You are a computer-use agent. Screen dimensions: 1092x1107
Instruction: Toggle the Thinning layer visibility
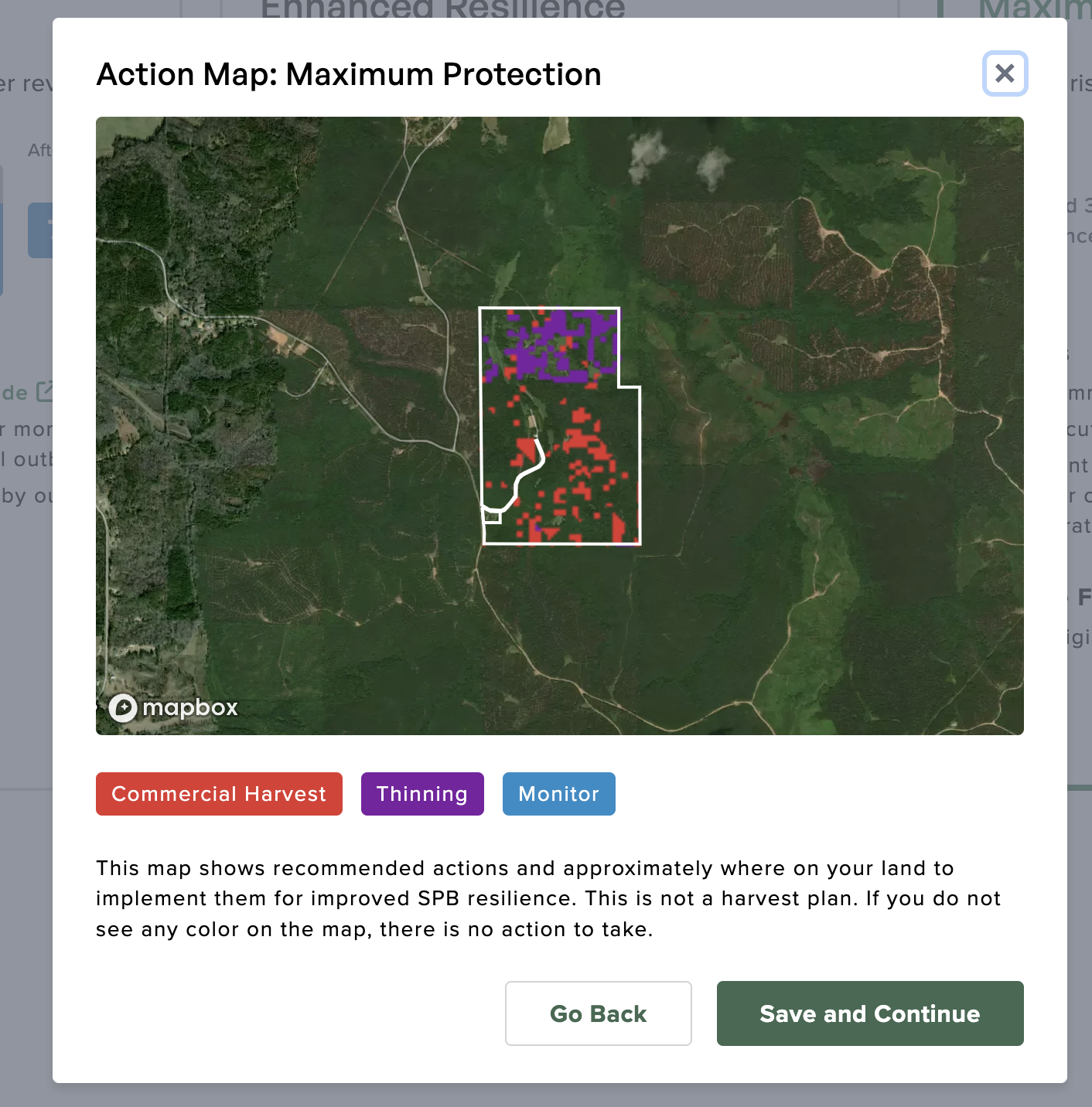(422, 794)
